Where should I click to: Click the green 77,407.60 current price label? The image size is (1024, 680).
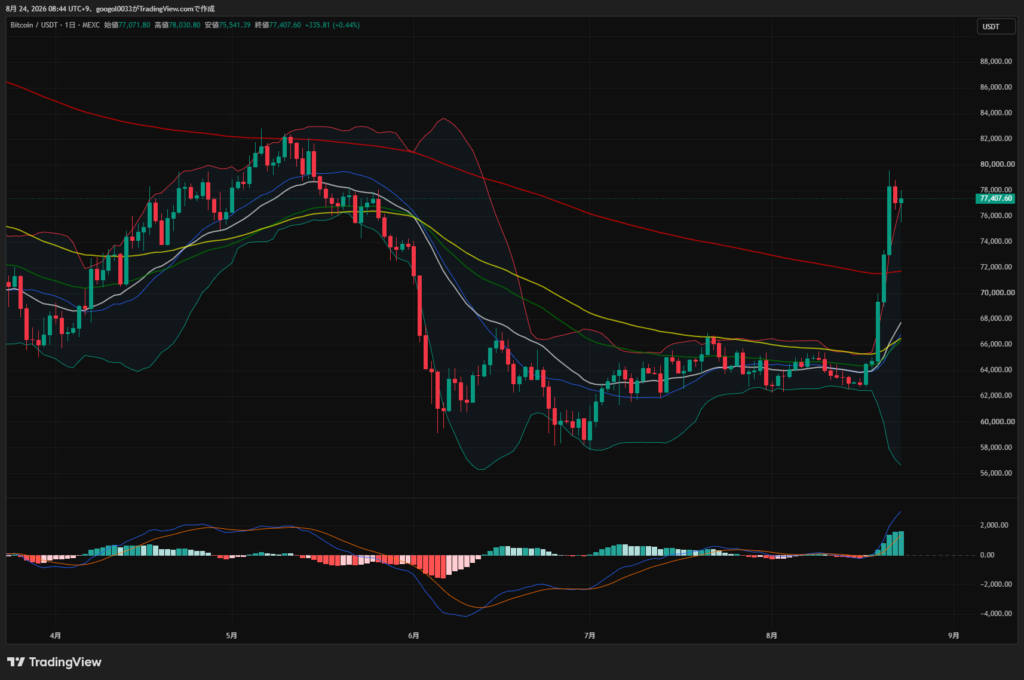pos(995,198)
